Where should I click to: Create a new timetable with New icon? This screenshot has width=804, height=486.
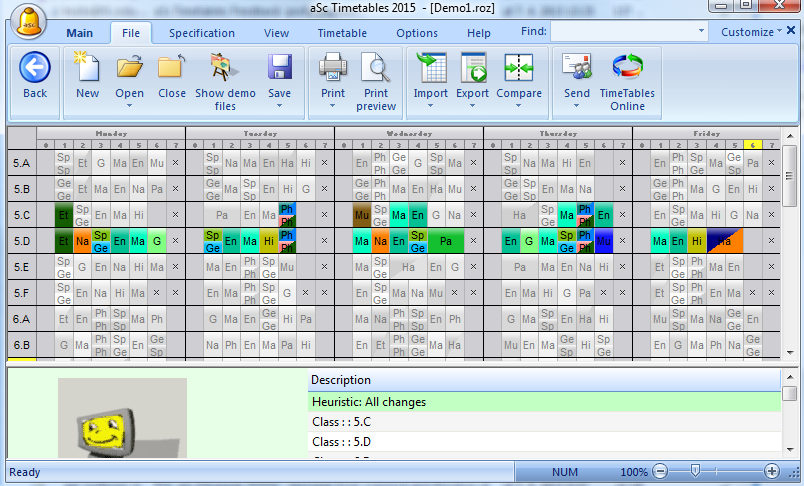pos(88,68)
